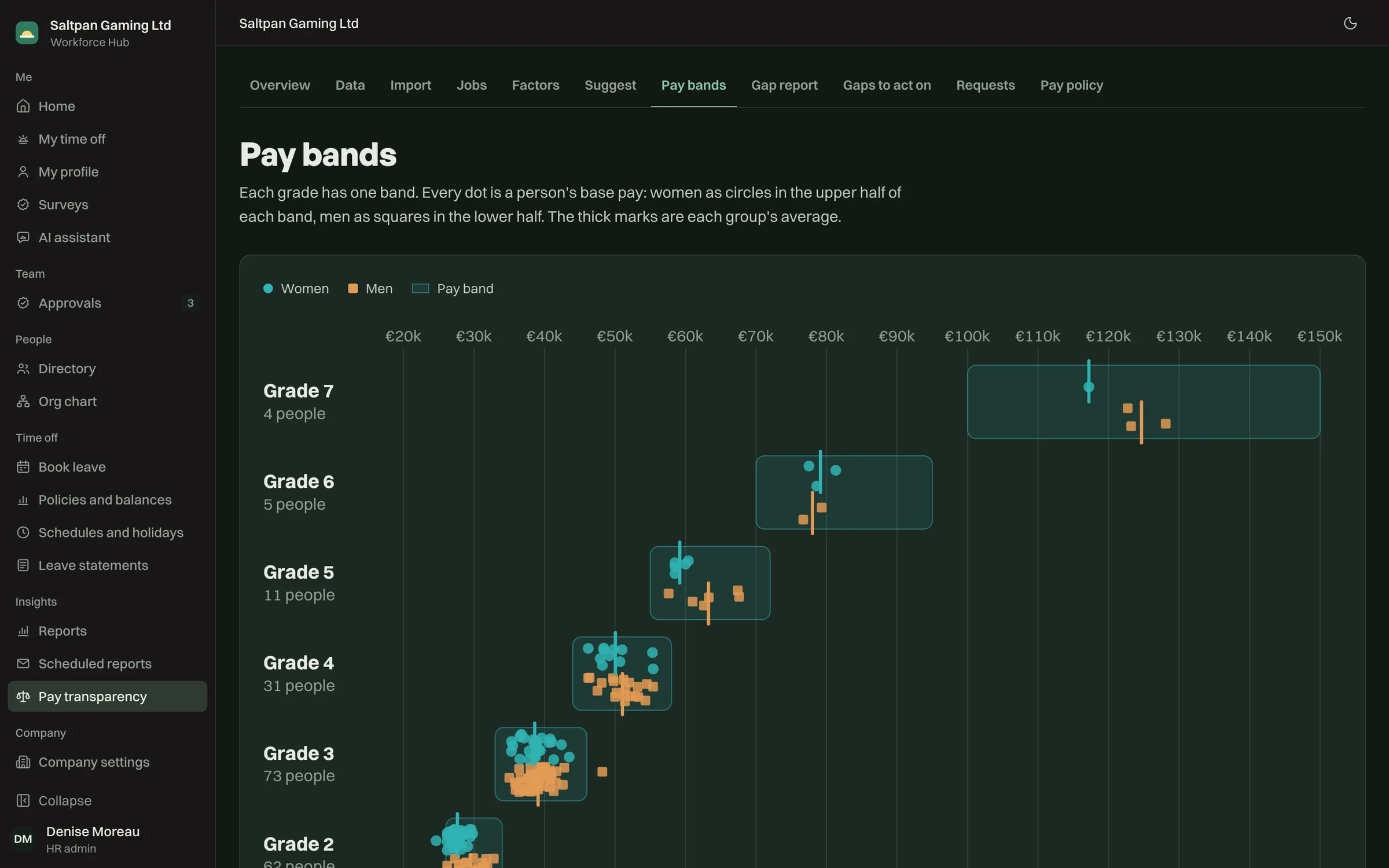This screenshot has height=868, width=1389.
Task: Open the Directory page
Action: click(107, 369)
